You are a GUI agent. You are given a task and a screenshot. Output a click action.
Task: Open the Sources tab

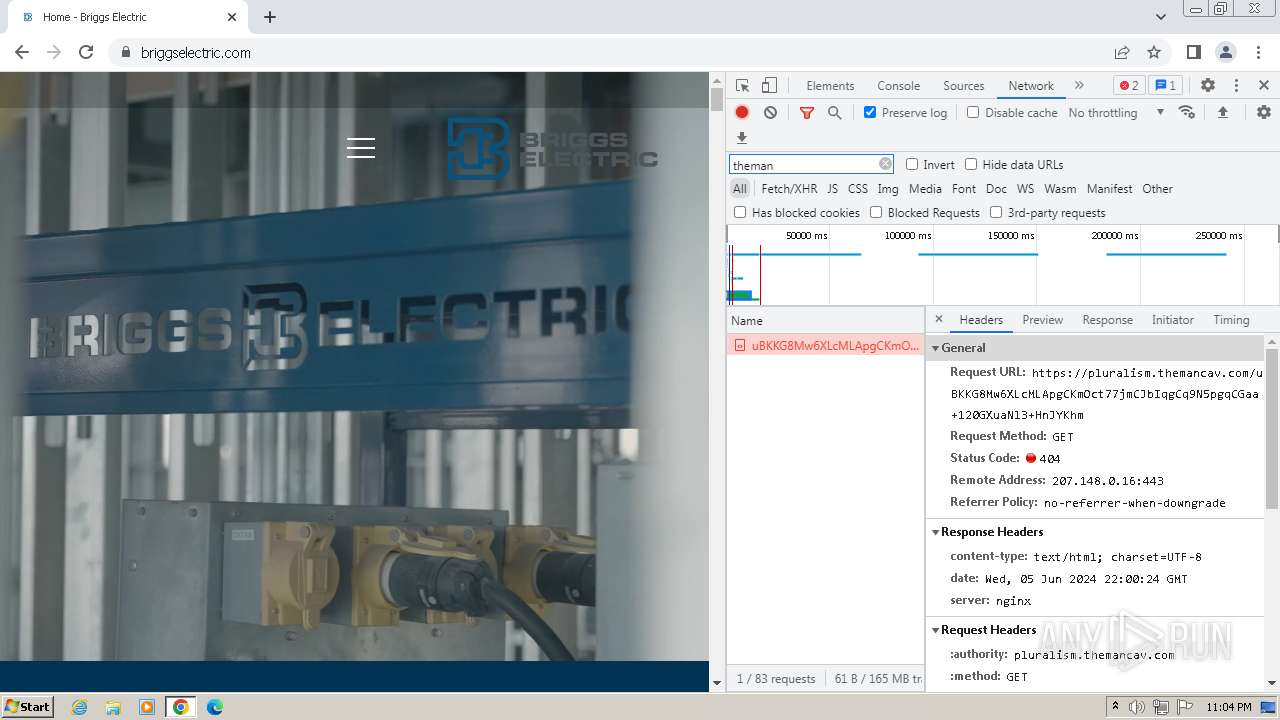click(964, 85)
